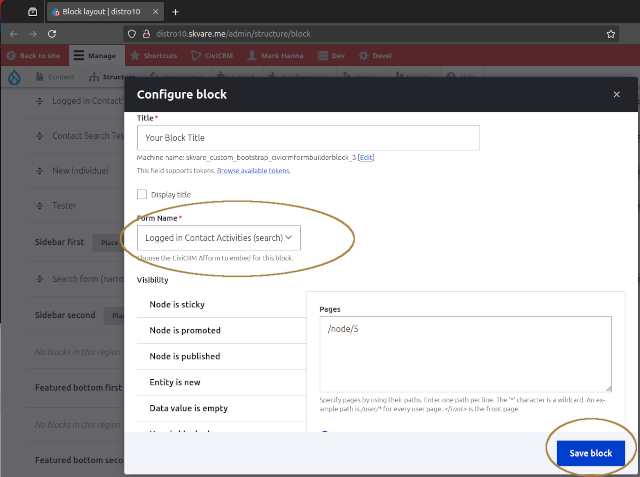Bookmark this page with the star icon

coord(611,34)
